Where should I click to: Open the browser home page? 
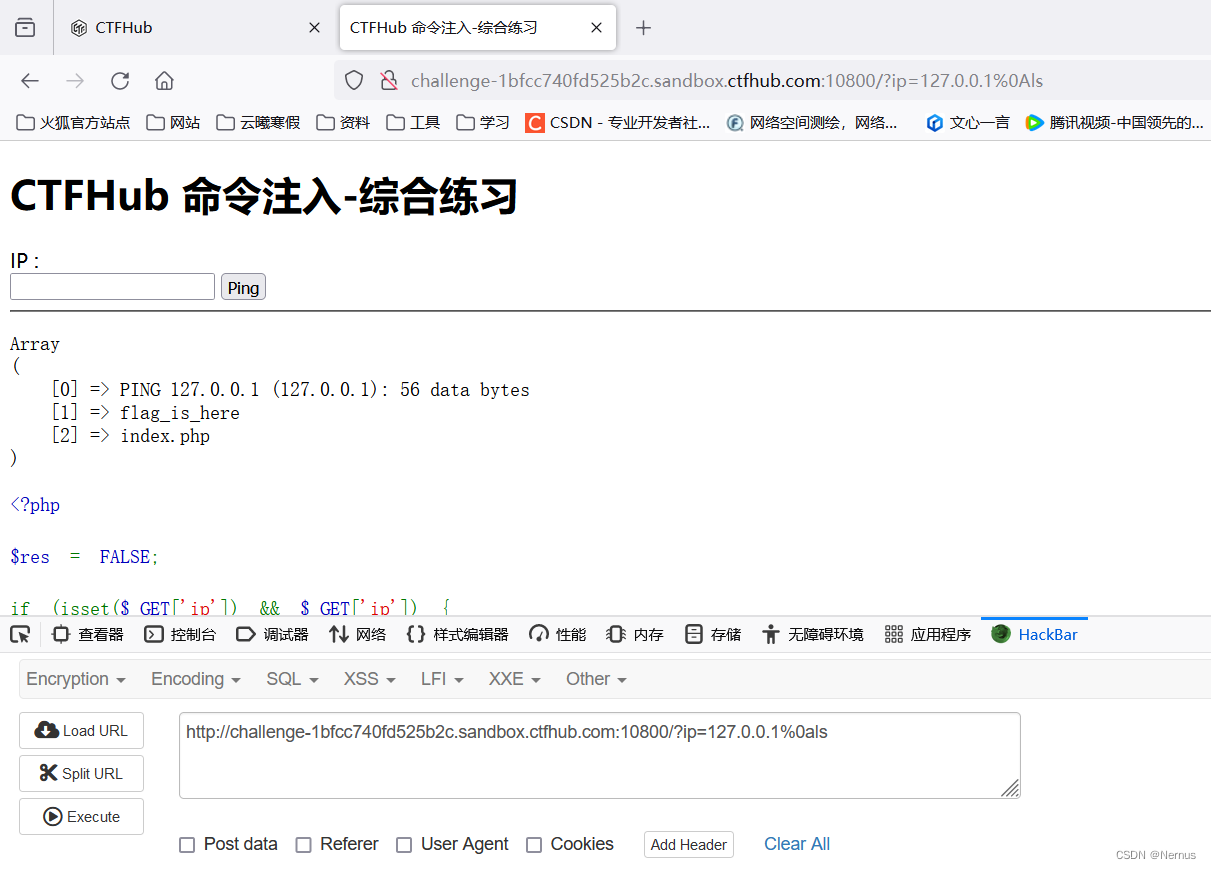pyautogui.click(x=164, y=81)
